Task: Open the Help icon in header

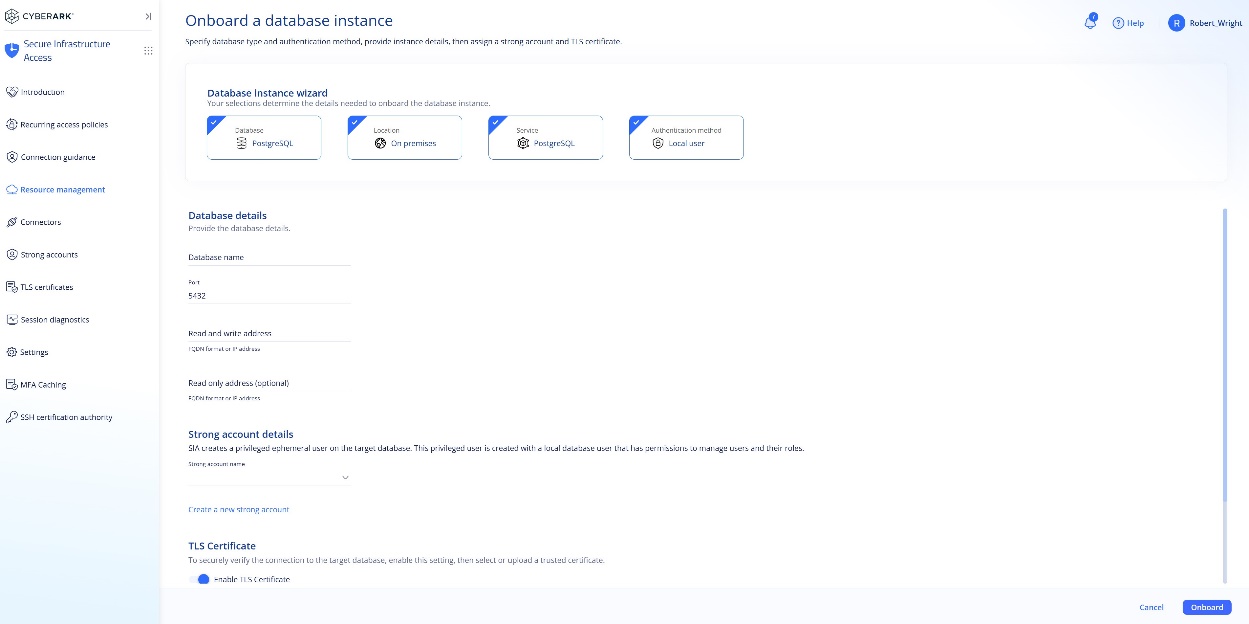Action: [x=1118, y=23]
